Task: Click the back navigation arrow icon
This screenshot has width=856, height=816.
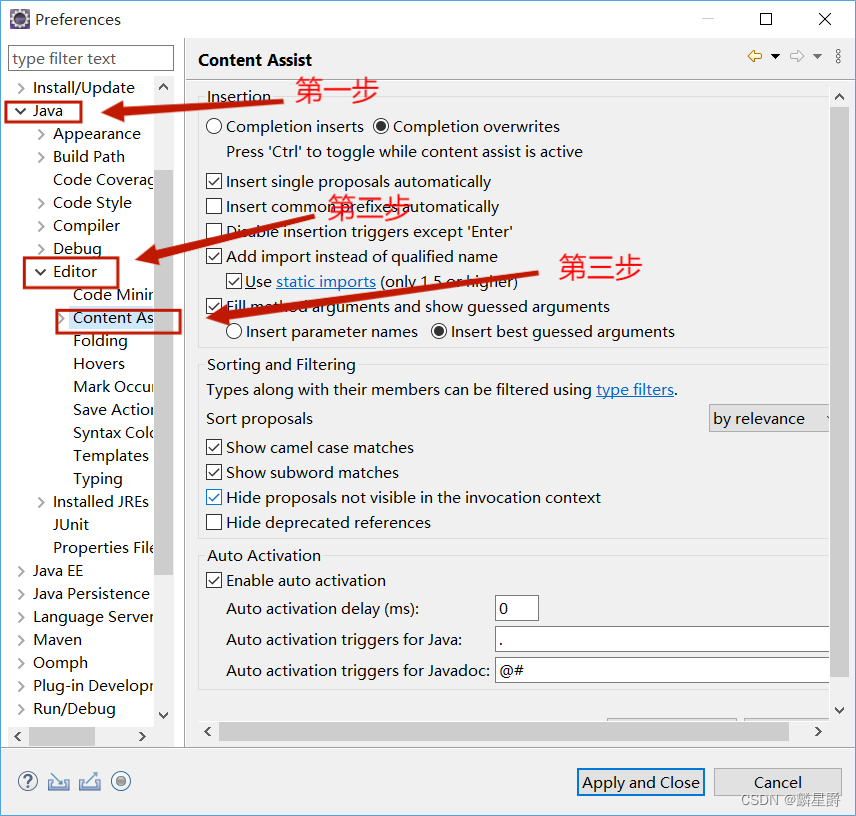Action: [755, 56]
